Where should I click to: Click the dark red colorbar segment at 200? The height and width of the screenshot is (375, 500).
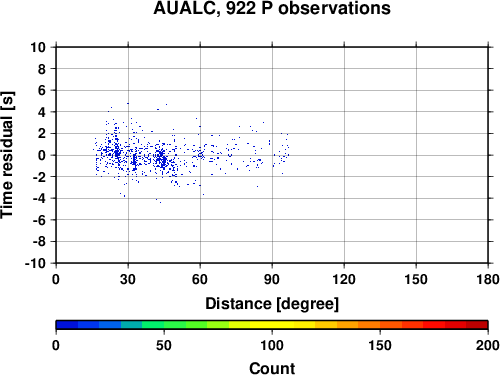coord(477,325)
